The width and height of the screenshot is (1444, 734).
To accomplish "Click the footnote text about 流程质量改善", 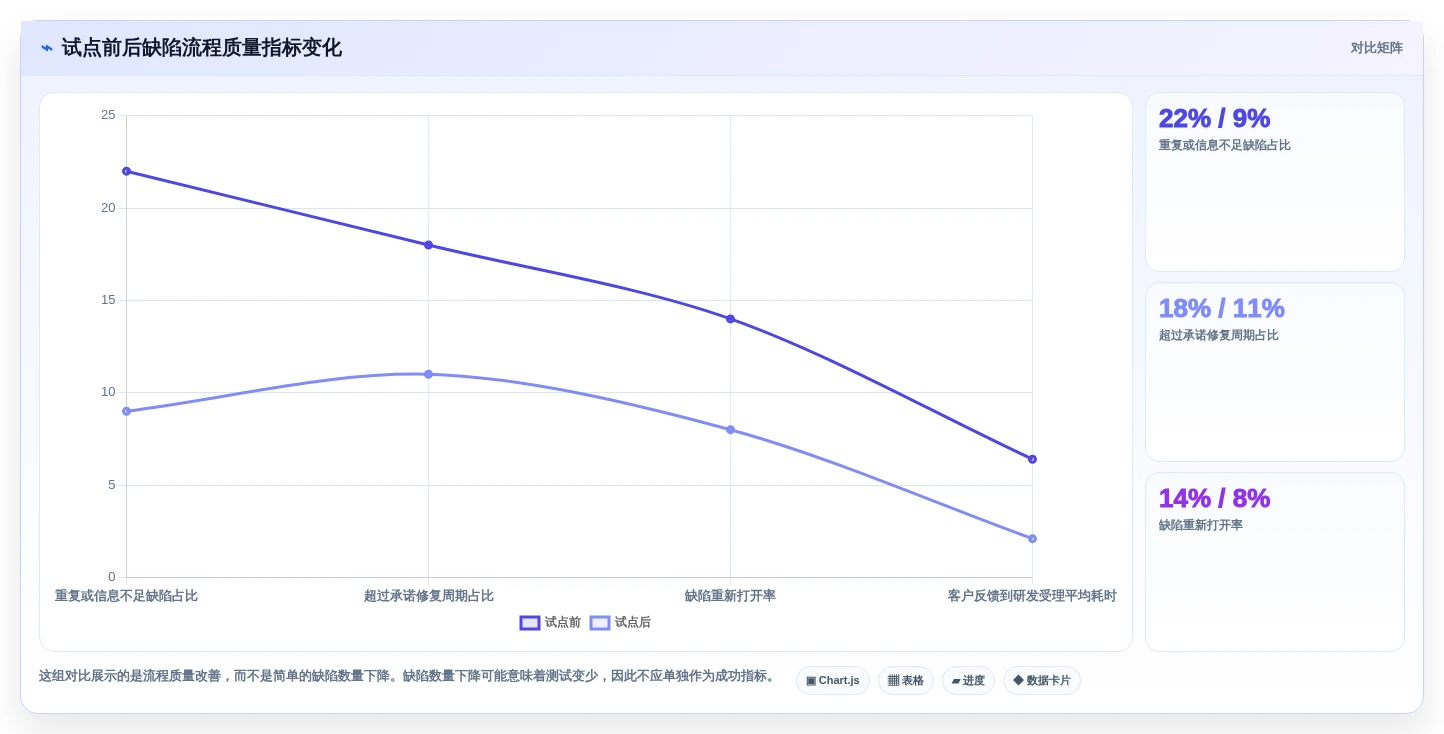I will click(x=408, y=676).
